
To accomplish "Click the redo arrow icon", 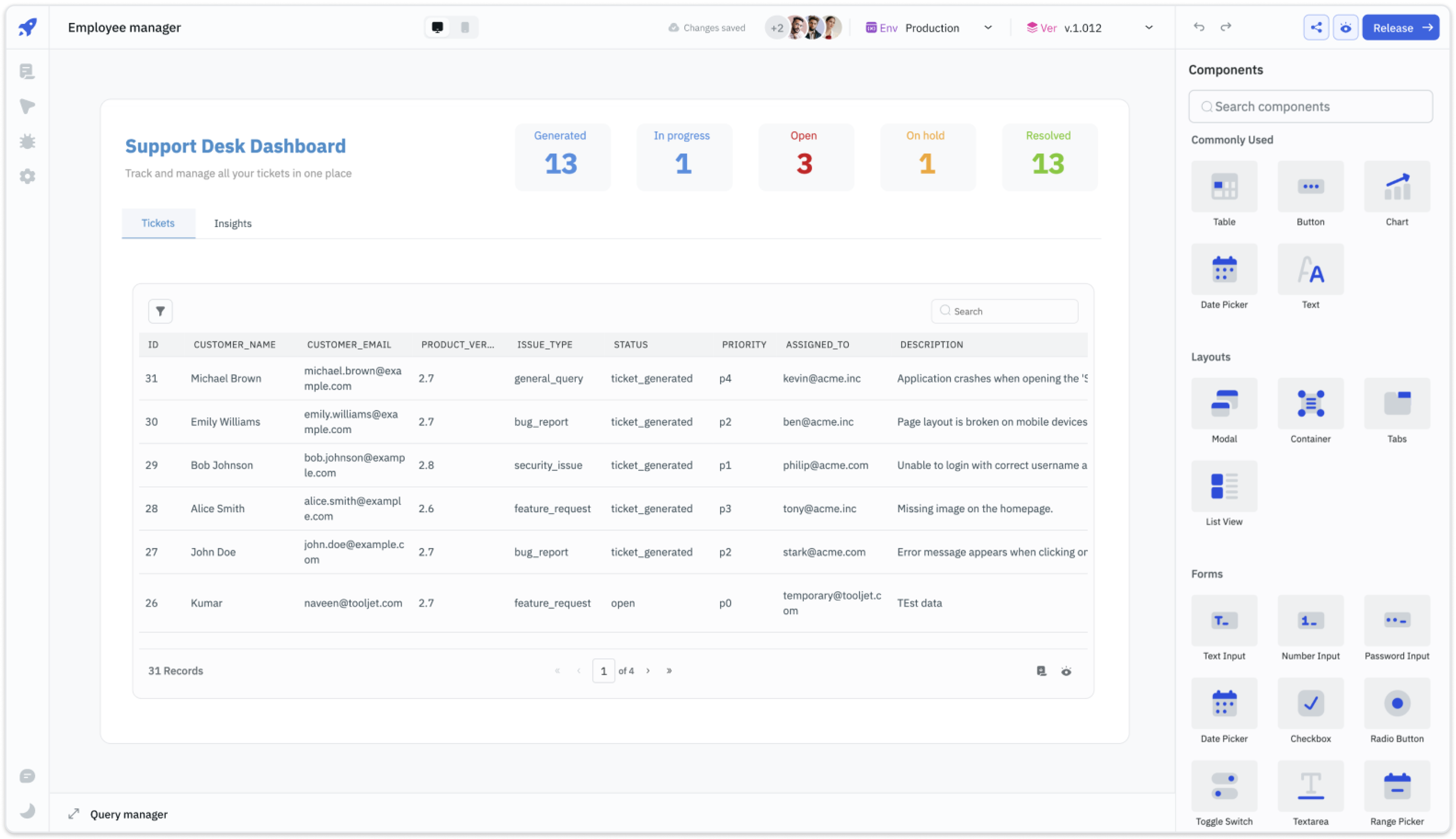I will (1226, 27).
